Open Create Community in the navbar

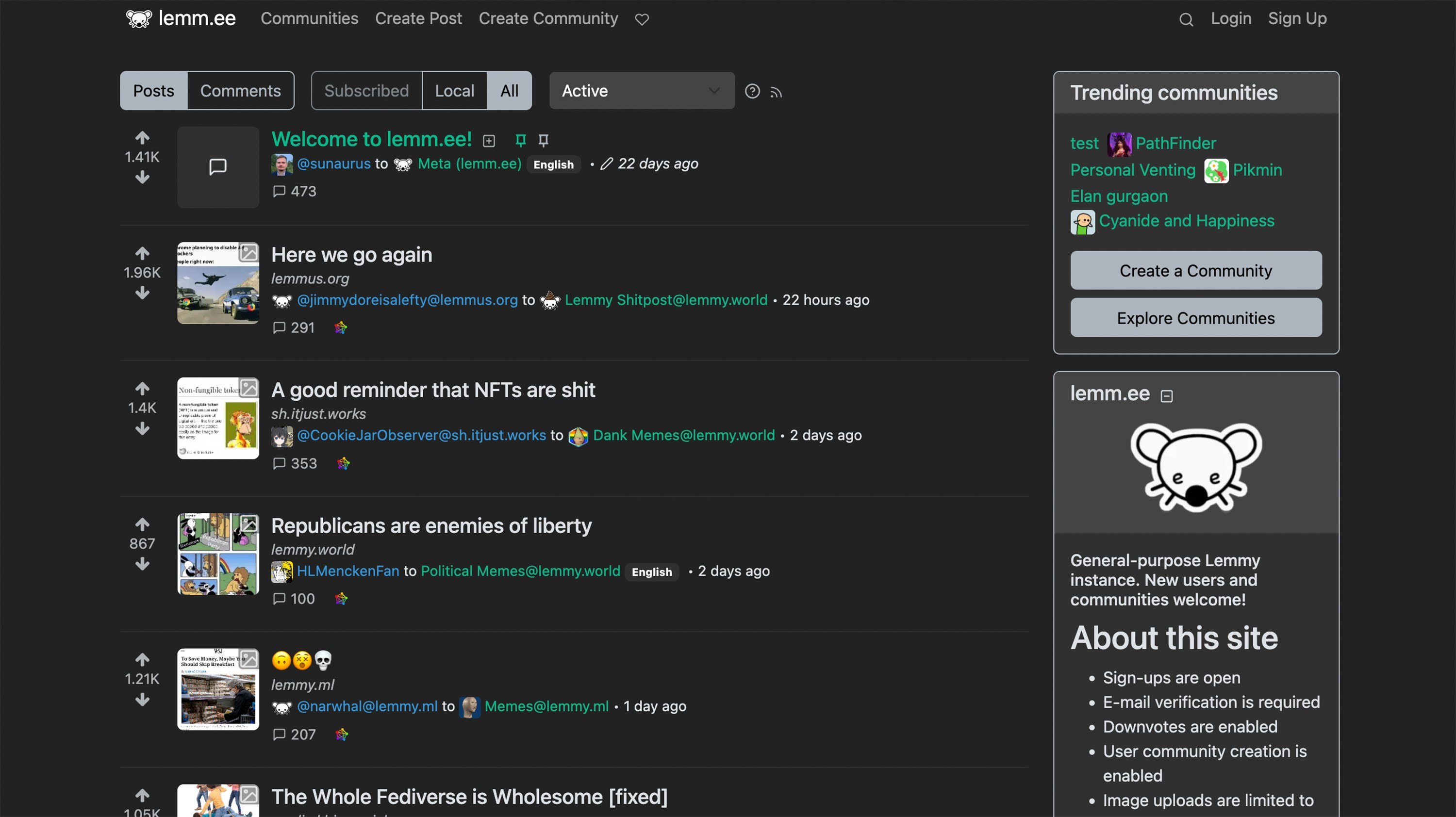[548, 18]
